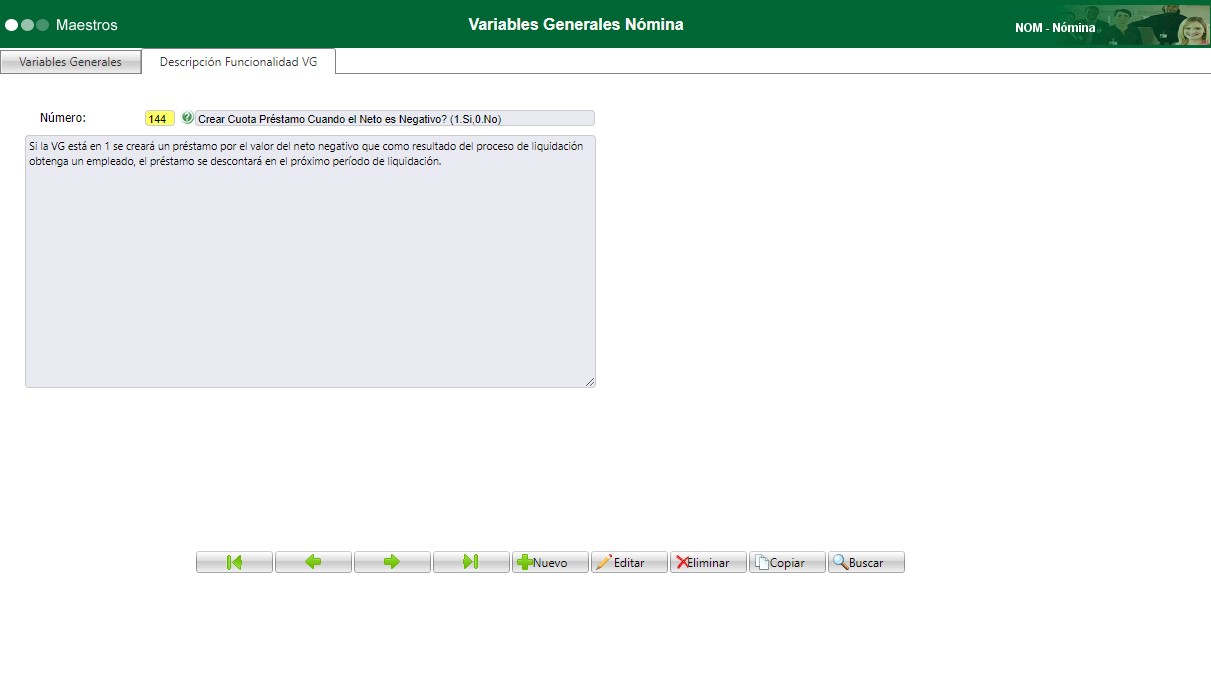Image resolution: width=1211 pixels, height=691 pixels.
Task: Click the Buscar button
Action: [x=866, y=562]
